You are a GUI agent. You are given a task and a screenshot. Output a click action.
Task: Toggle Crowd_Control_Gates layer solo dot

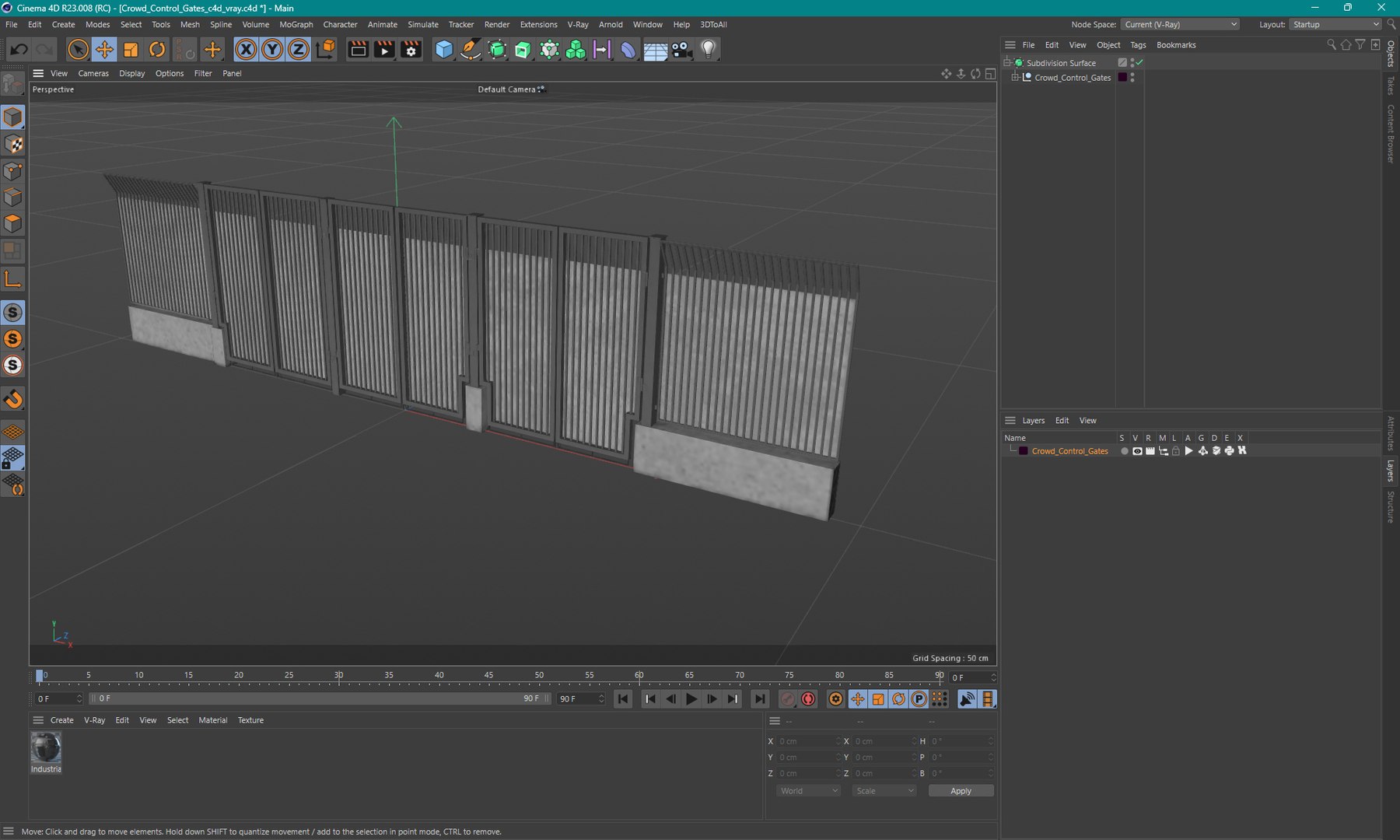(1124, 451)
